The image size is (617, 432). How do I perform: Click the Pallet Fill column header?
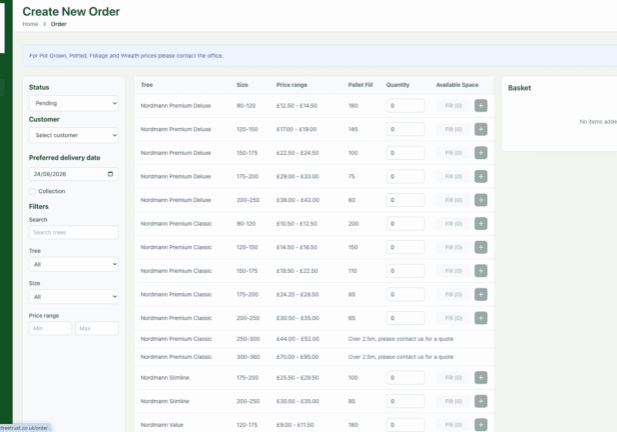[360, 85]
